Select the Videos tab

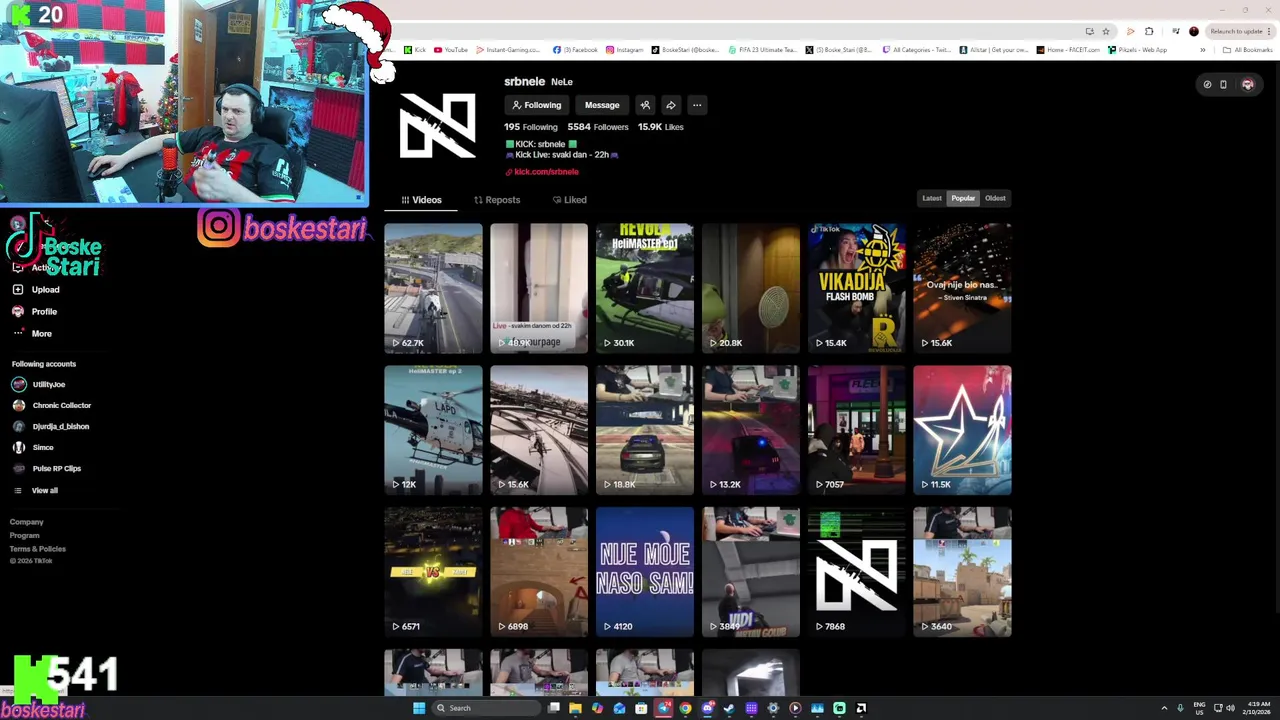click(x=421, y=200)
